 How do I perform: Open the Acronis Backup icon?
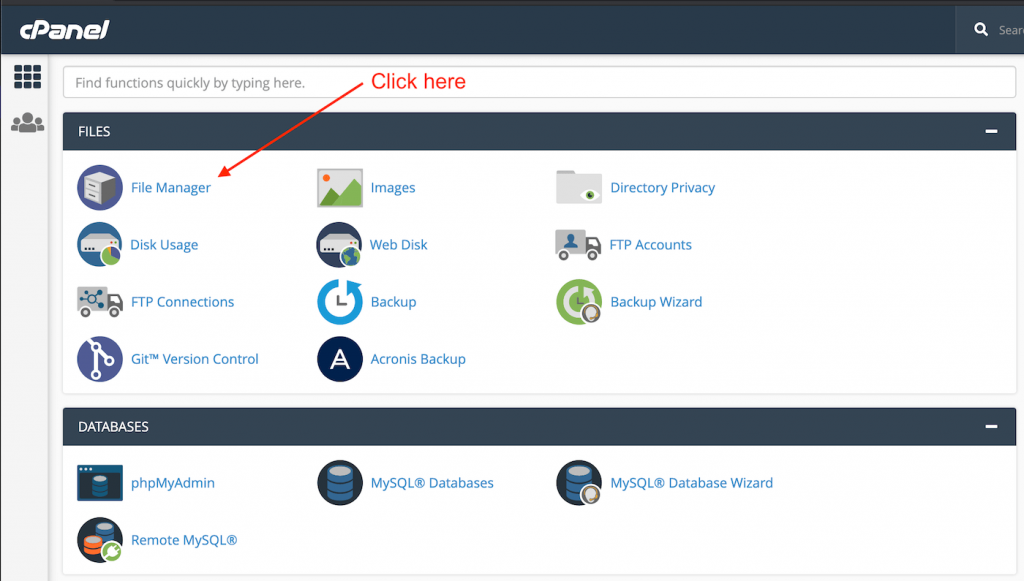point(340,359)
